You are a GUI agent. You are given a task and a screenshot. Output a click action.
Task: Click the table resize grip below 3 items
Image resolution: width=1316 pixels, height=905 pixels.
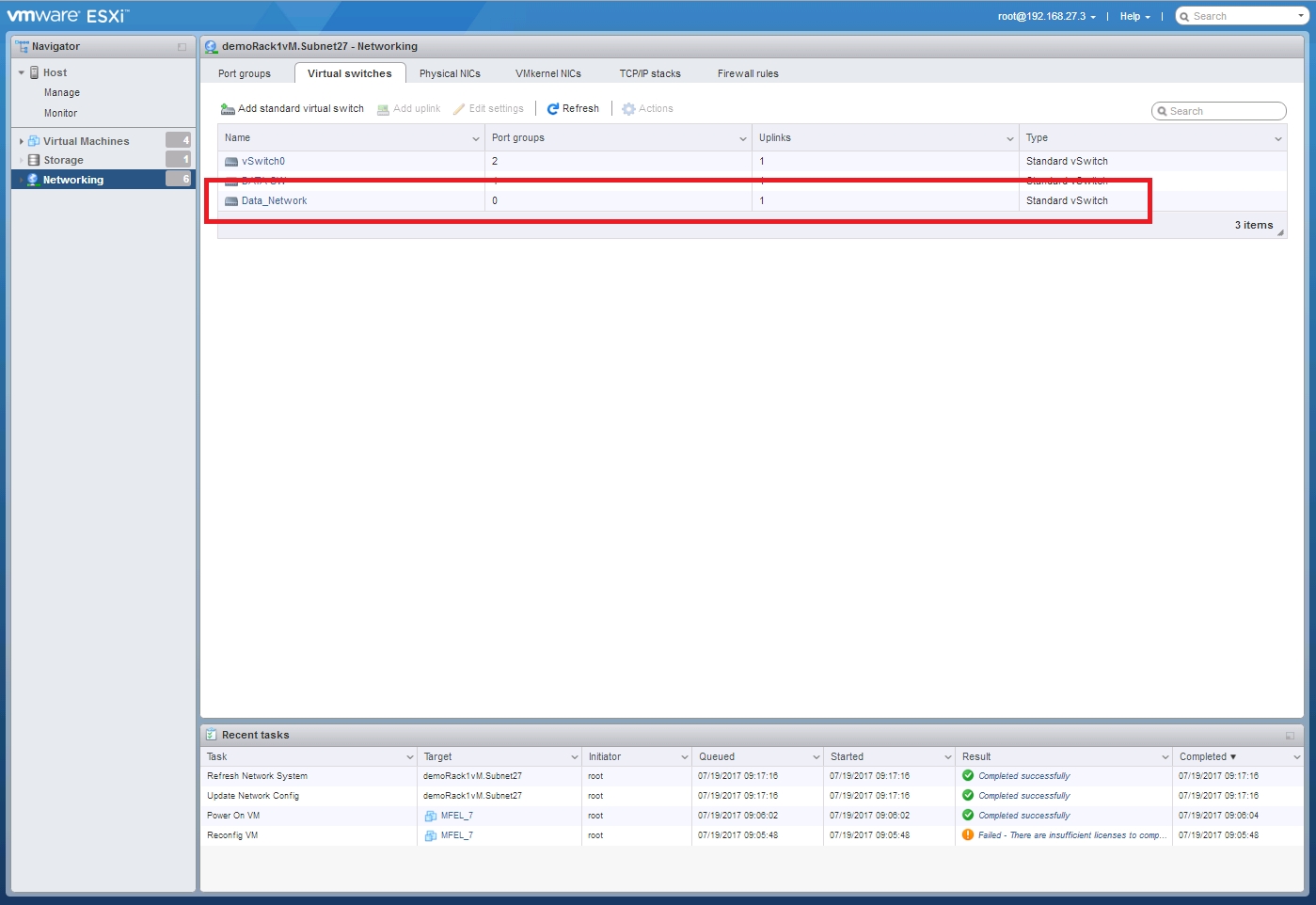pos(1280,232)
